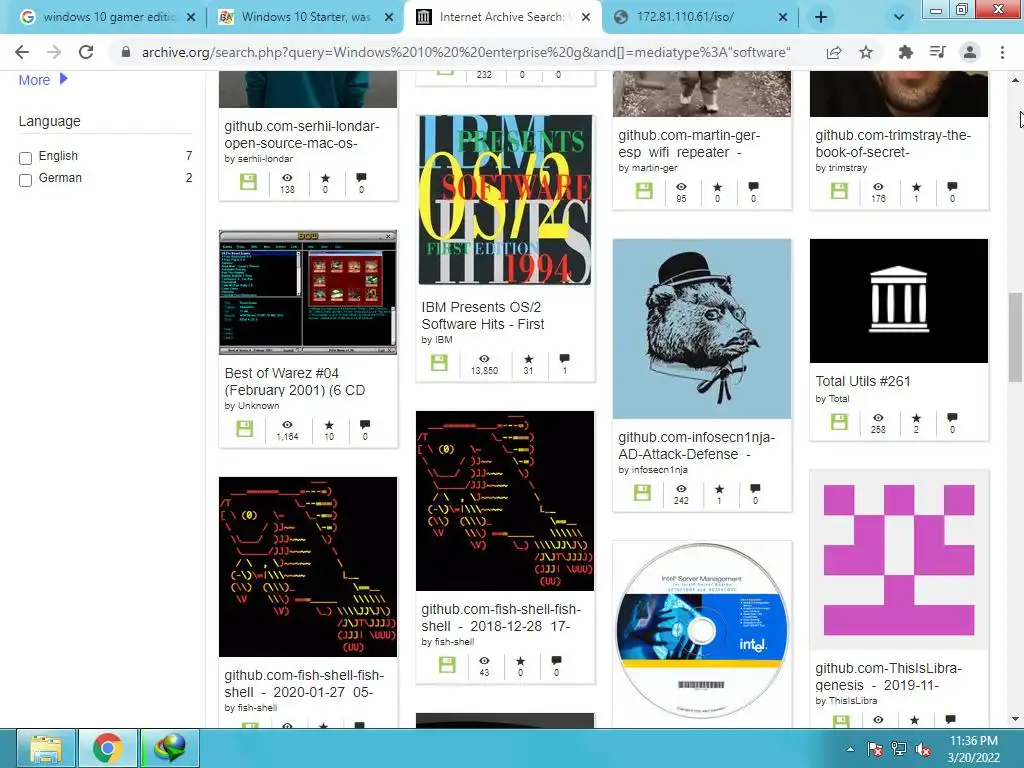
Task: Click favorites star on IBM Presents OS/2 card
Action: [528, 359]
